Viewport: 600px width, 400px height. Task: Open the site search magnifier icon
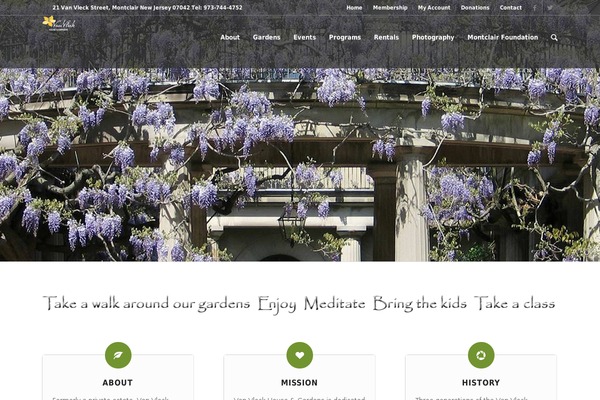(x=554, y=37)
